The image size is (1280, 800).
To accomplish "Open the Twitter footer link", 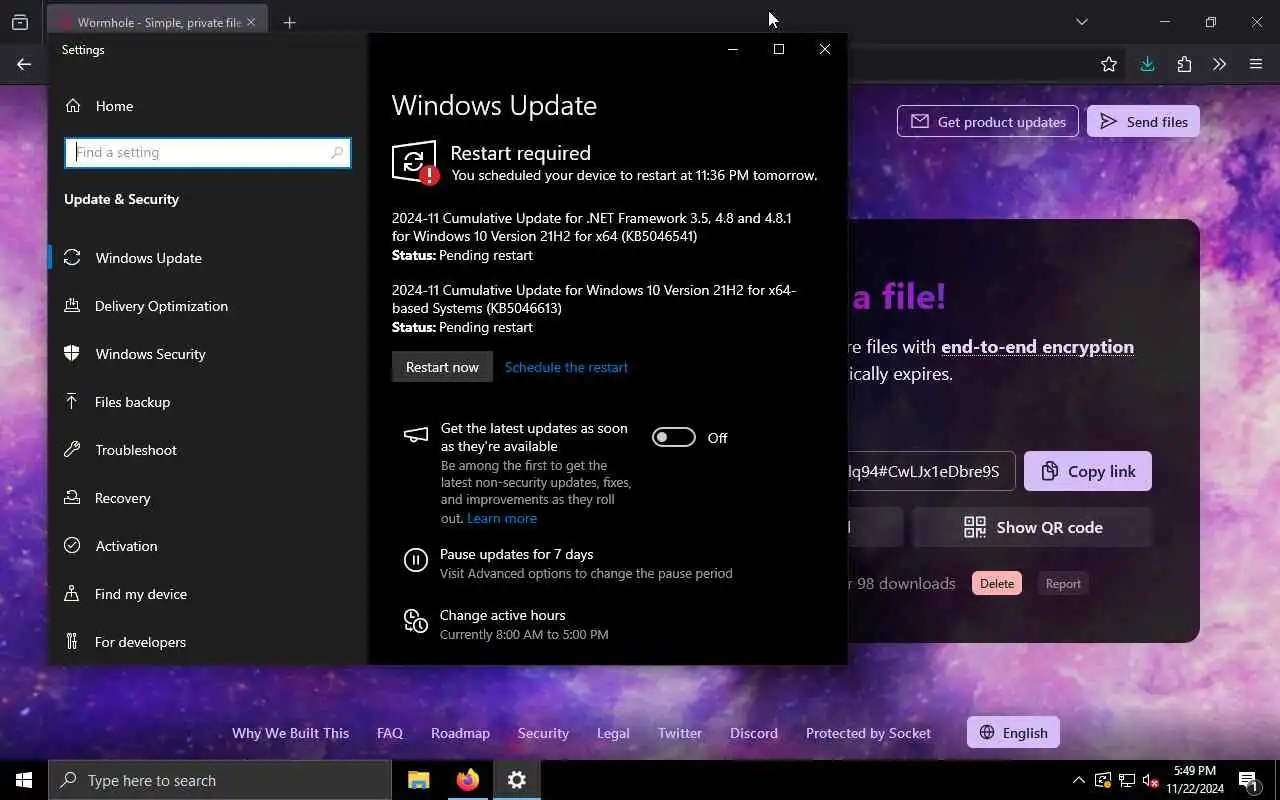I will (680, 733).
